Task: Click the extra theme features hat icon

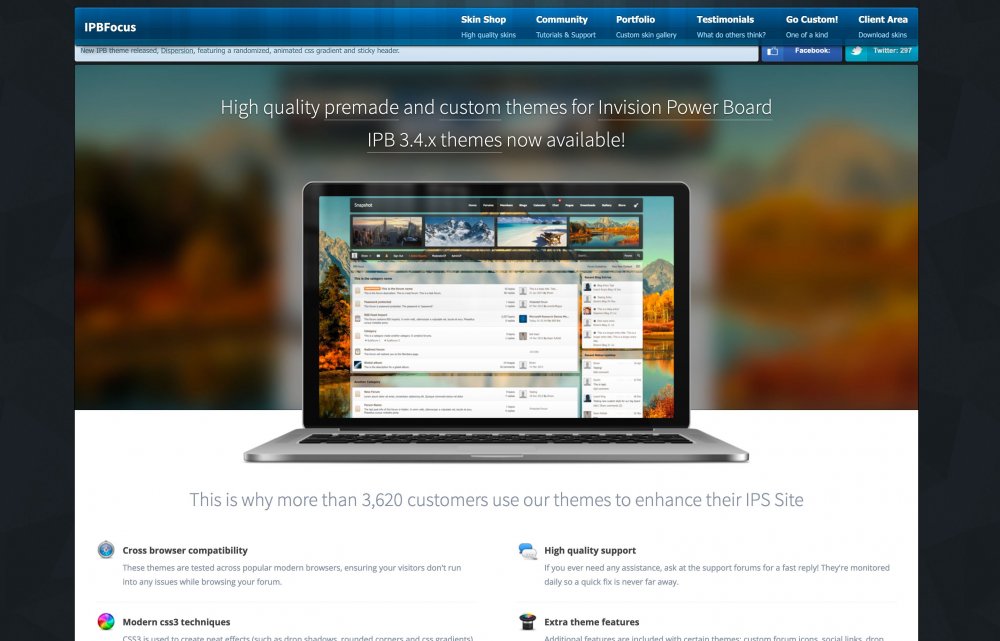Action: (527, 622)
